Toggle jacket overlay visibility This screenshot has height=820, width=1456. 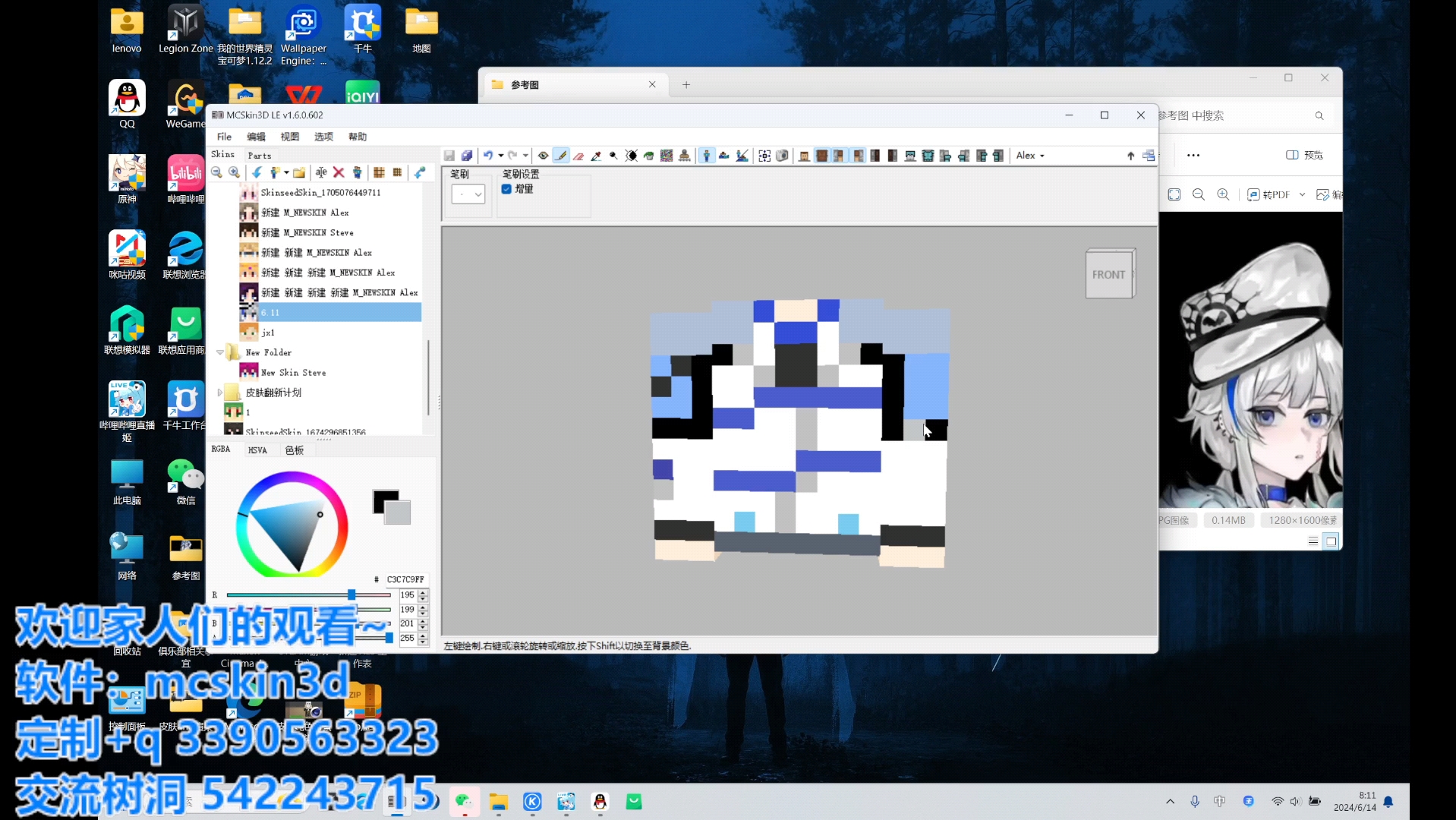click(x=928, y=156)
